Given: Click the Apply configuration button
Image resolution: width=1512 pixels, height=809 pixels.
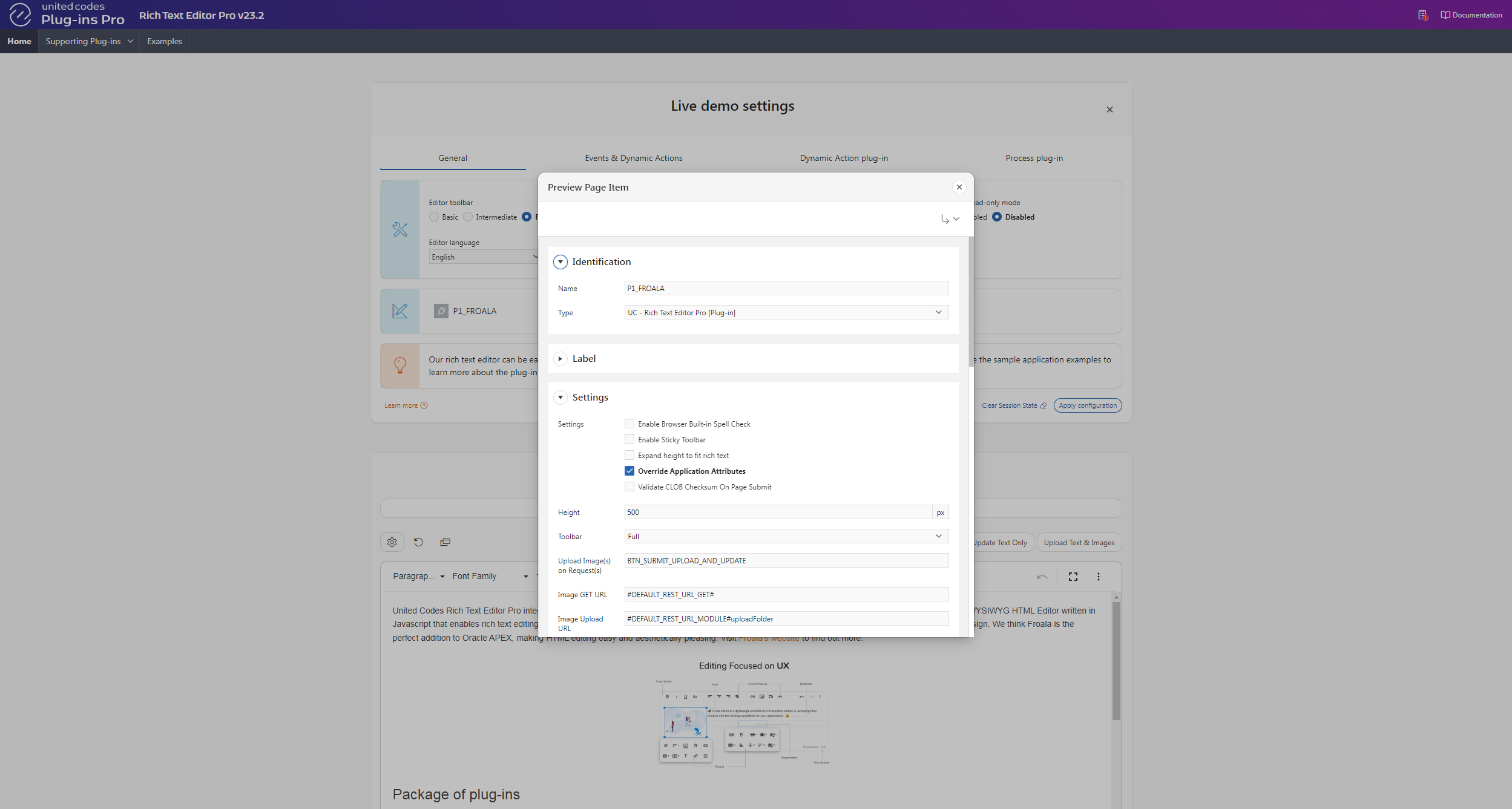Looking at the screenshot, I should click(x=1088, y=405).
